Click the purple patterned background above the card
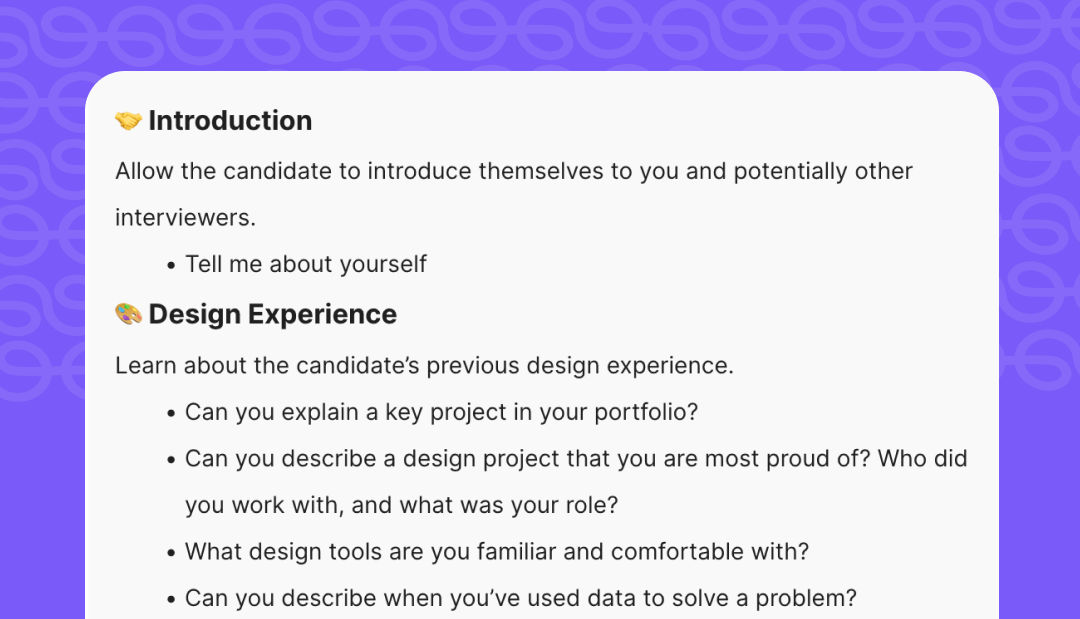This screenshot has height=619, width=1080. [x=540, y=35]
